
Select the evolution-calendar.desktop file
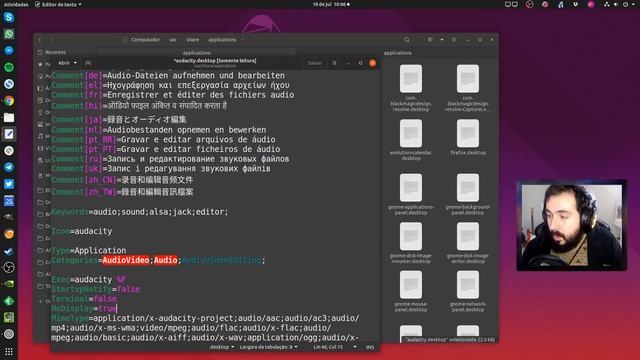pos(411,140)
